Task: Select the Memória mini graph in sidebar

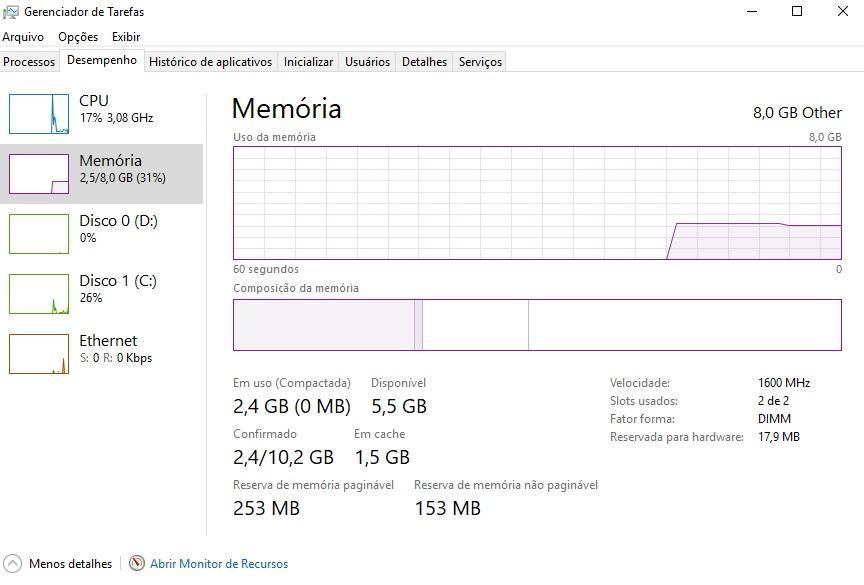Action: click(39, 174)
